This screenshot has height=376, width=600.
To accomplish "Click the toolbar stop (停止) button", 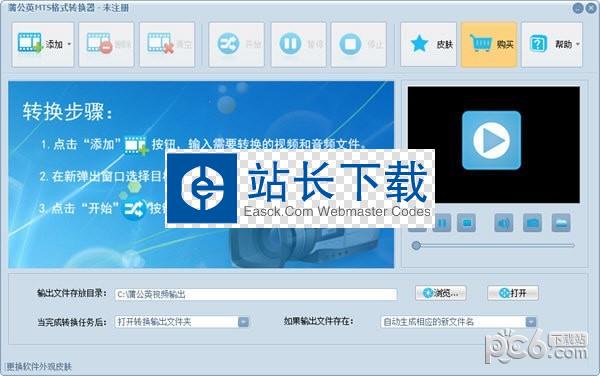I will 359,44.
